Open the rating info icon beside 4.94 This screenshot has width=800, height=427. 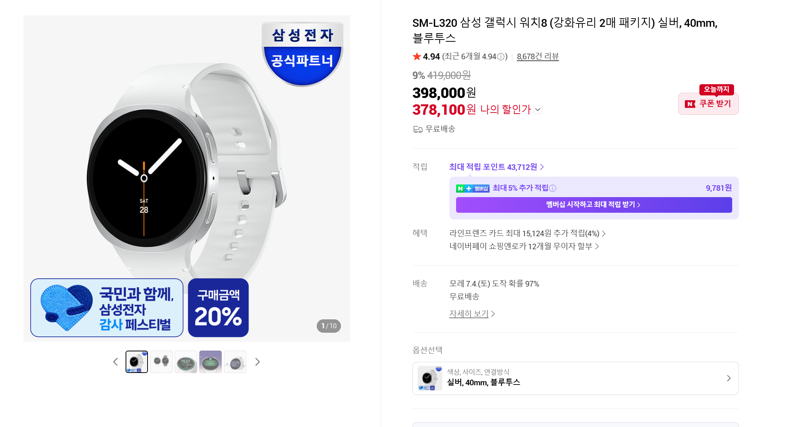point(501,57)
